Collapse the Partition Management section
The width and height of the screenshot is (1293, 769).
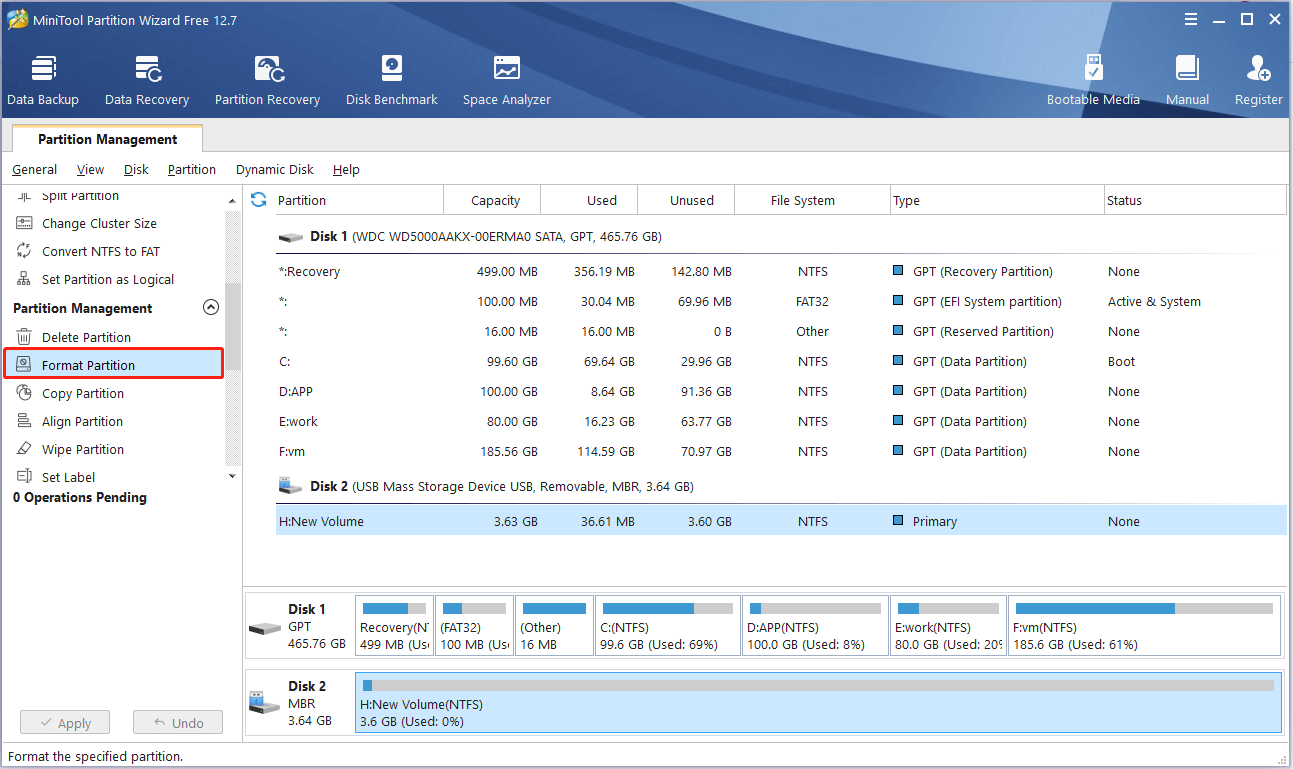(x=211, y=308)
